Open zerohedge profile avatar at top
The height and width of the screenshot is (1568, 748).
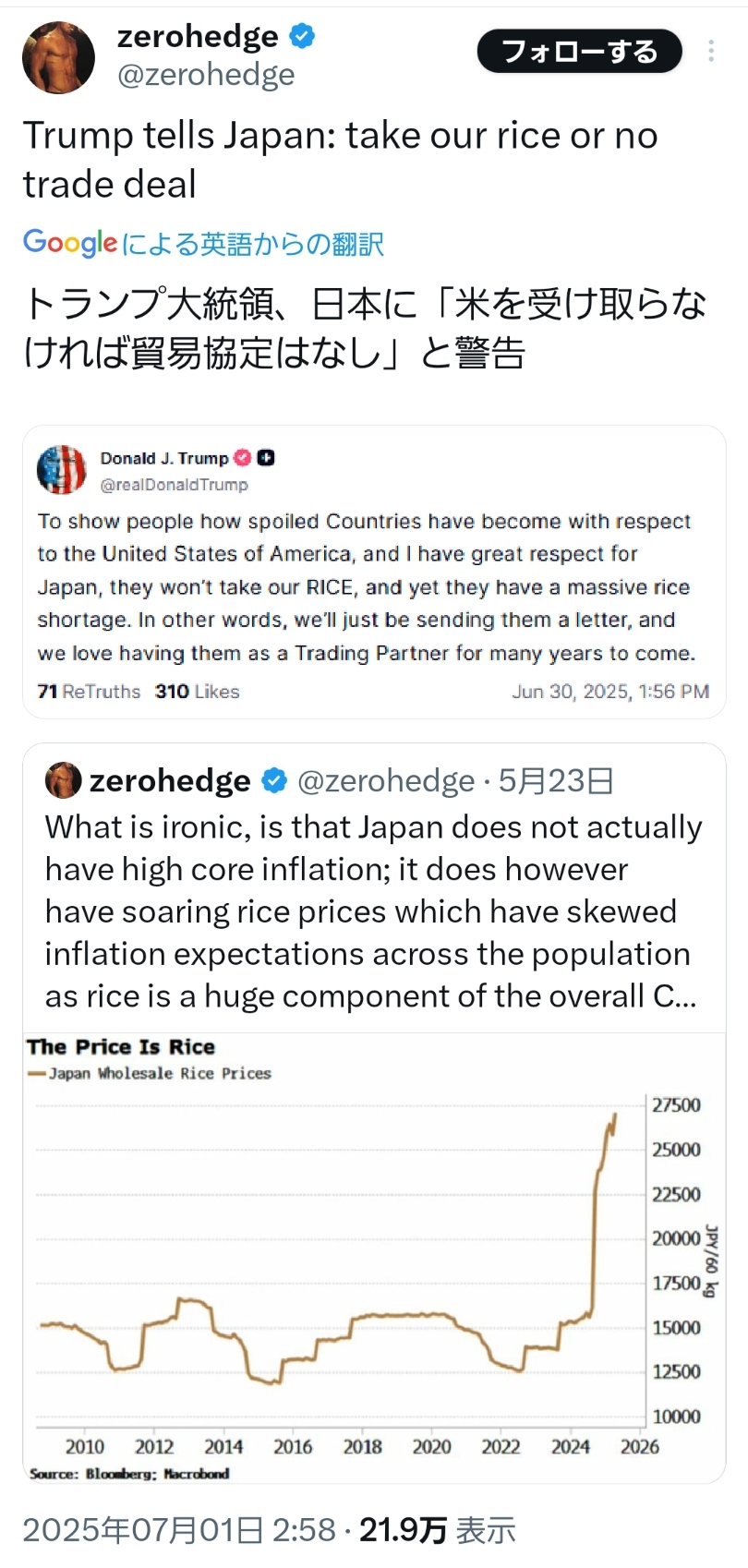[x=59, y=57]
